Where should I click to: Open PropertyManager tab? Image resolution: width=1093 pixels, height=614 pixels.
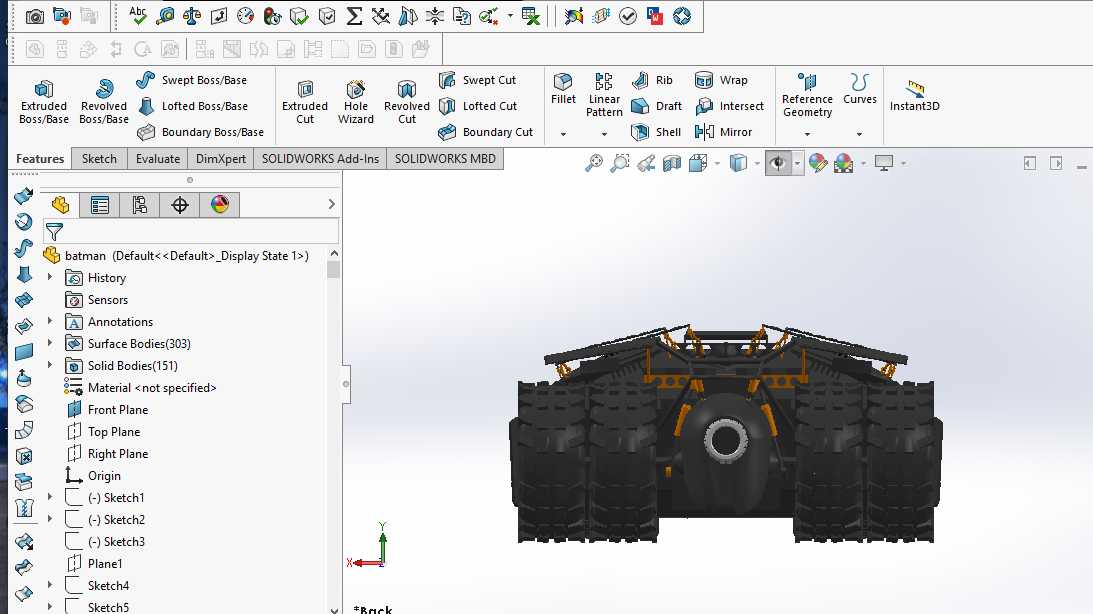point(100,205)
